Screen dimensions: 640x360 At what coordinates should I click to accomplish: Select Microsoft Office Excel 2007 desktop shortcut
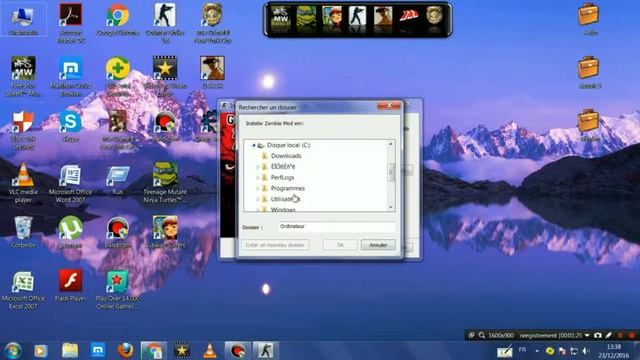[x=23, y=290]
